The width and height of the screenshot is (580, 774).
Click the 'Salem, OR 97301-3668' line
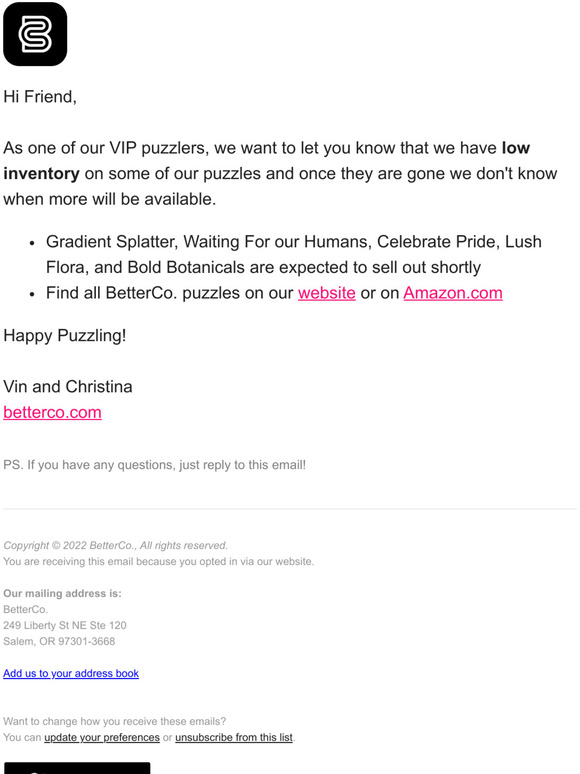(59, 641)
